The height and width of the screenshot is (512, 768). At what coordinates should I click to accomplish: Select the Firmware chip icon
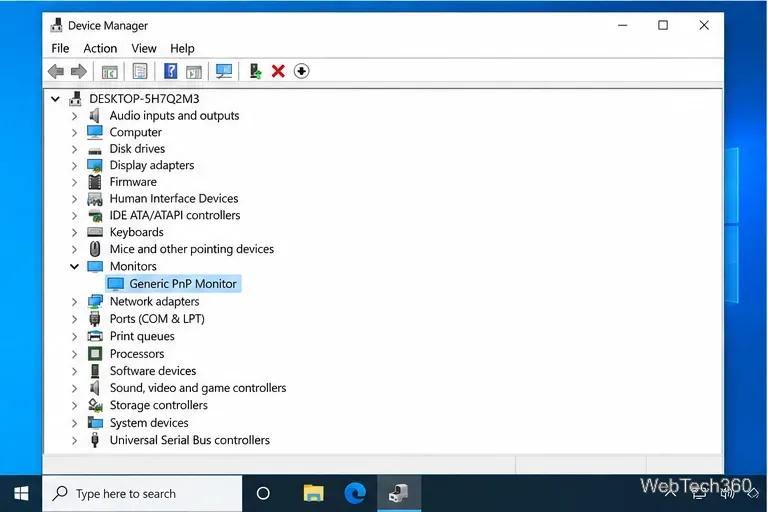pos(95,182)
